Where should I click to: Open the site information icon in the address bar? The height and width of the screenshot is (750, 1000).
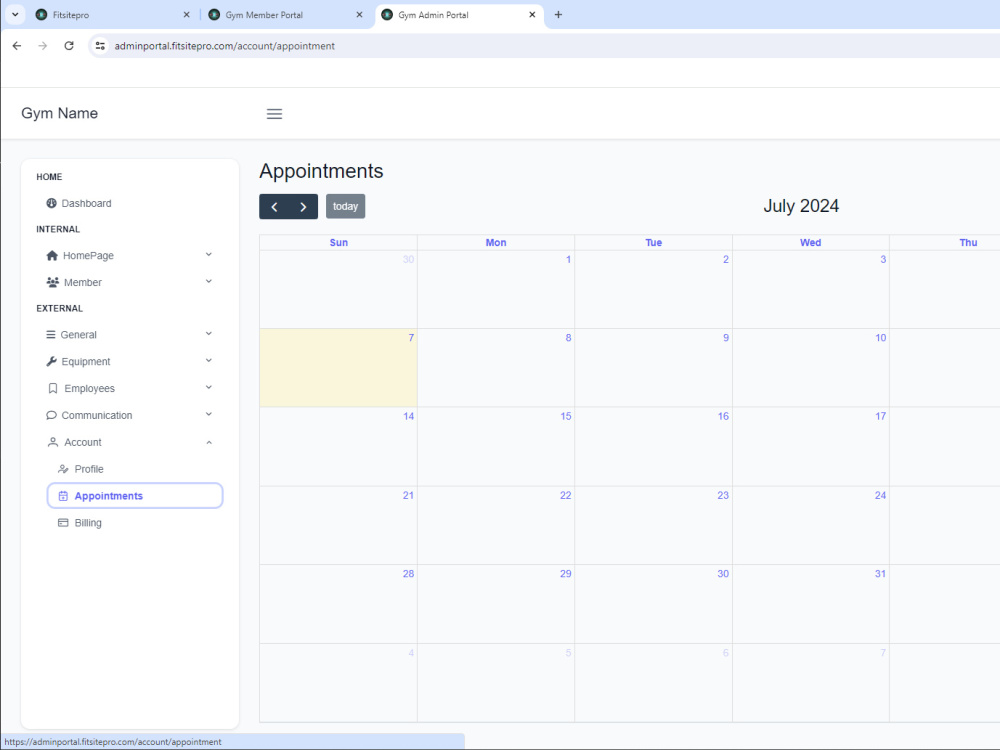(100, 46)
